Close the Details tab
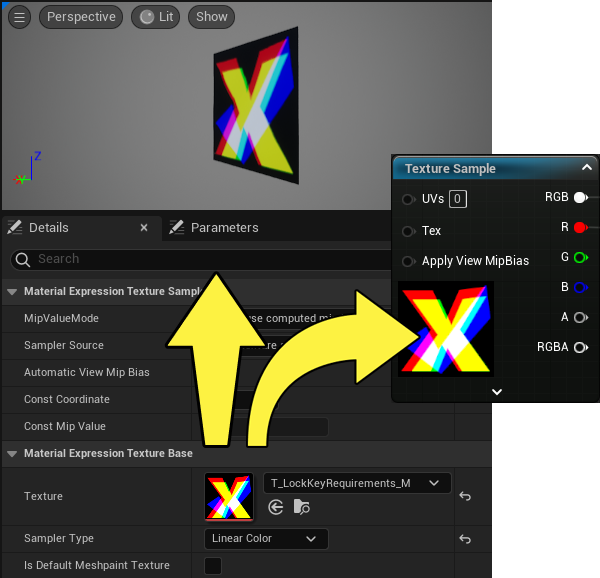 tap(144, 228)
